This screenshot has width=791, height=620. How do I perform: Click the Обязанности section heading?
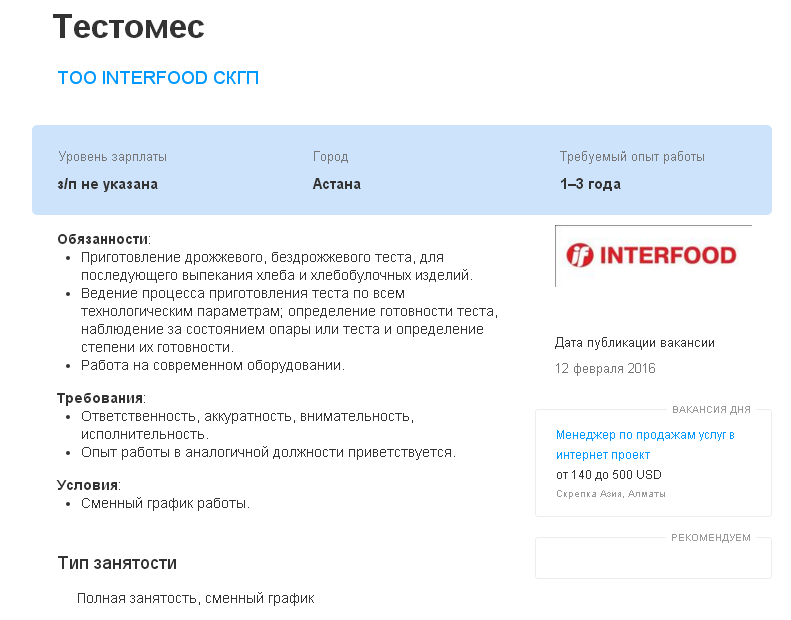click(x=102, y=239)
